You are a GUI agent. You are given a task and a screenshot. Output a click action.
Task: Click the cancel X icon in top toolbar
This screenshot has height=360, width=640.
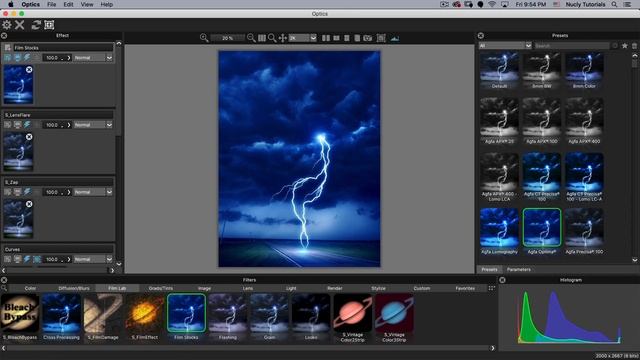pos(20,25)
